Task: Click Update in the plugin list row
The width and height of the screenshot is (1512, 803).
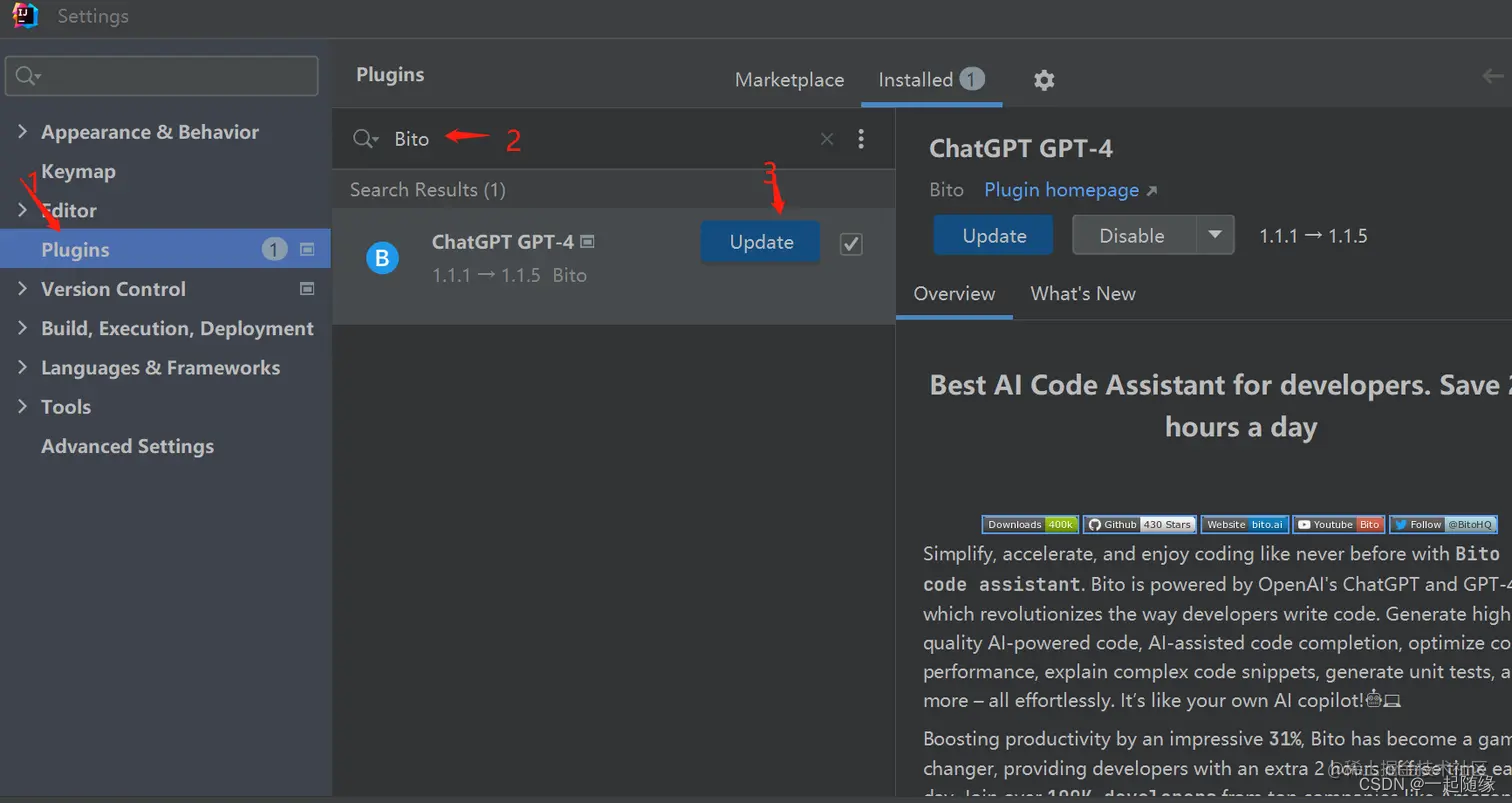Action: point(761,242)
